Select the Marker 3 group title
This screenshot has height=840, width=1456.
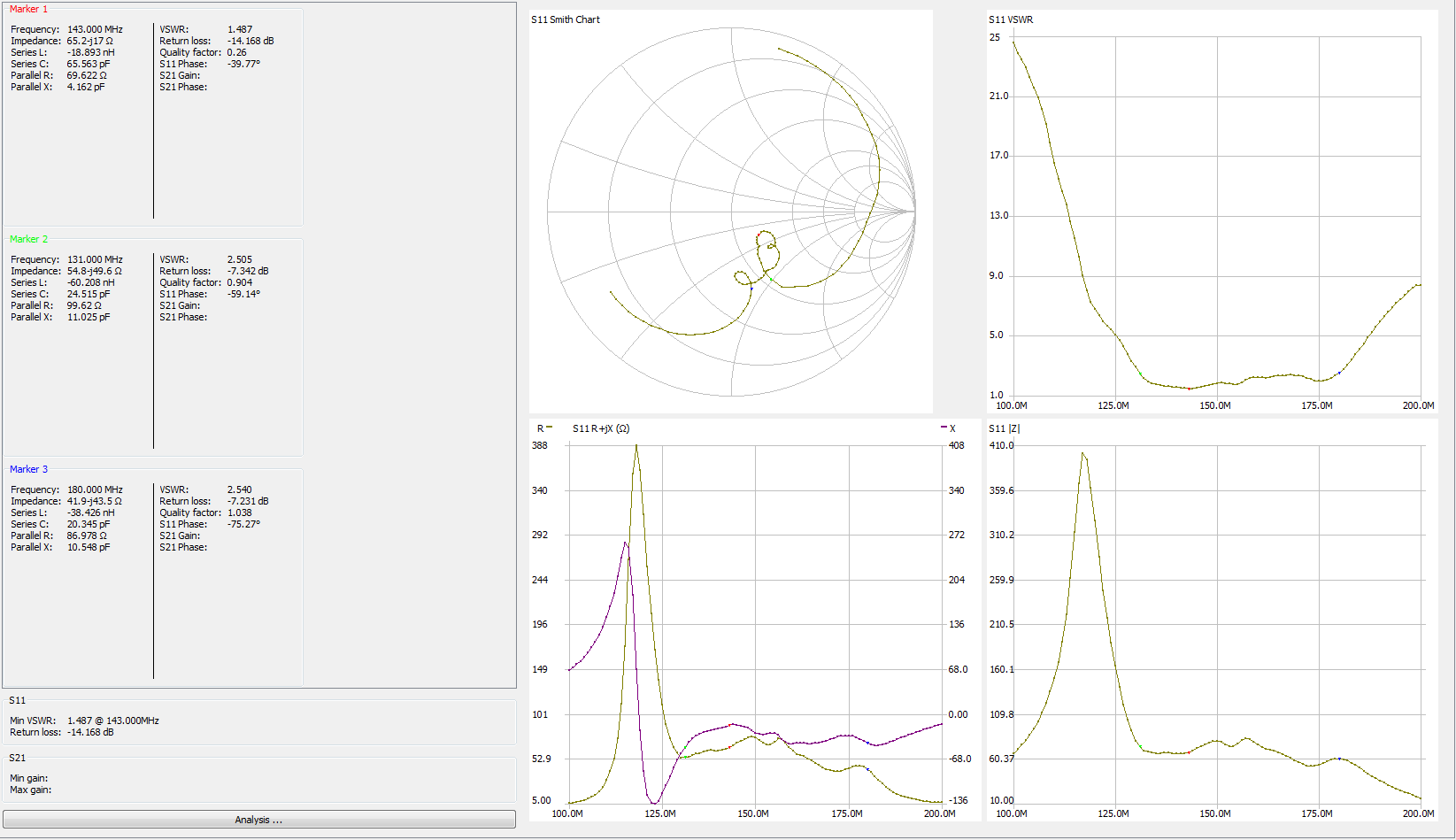[x=28, y=469]
